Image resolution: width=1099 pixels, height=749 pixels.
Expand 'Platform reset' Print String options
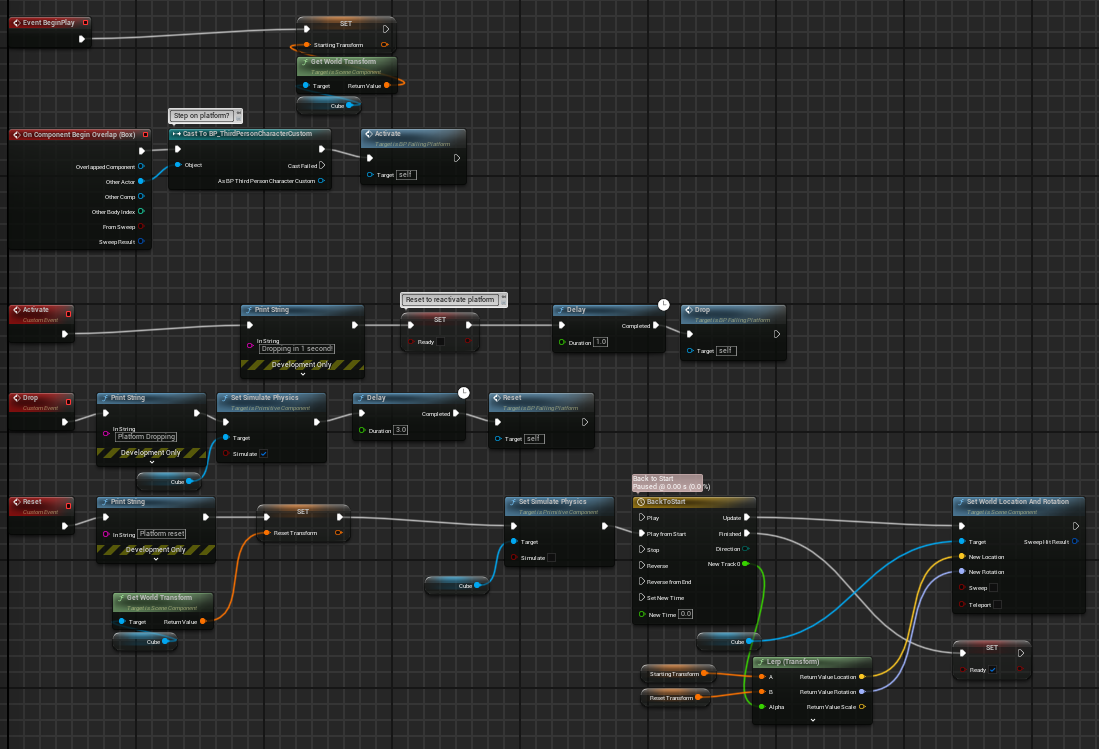156,559
